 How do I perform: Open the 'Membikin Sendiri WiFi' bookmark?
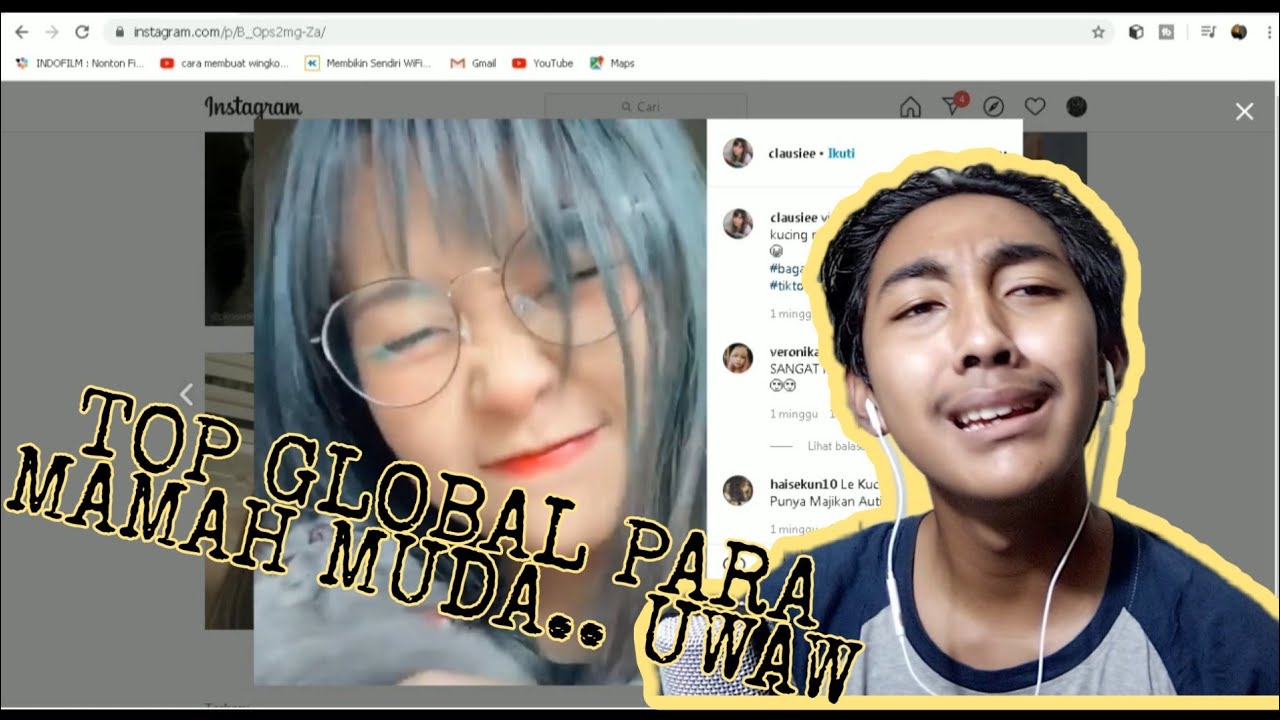point(368,63)
